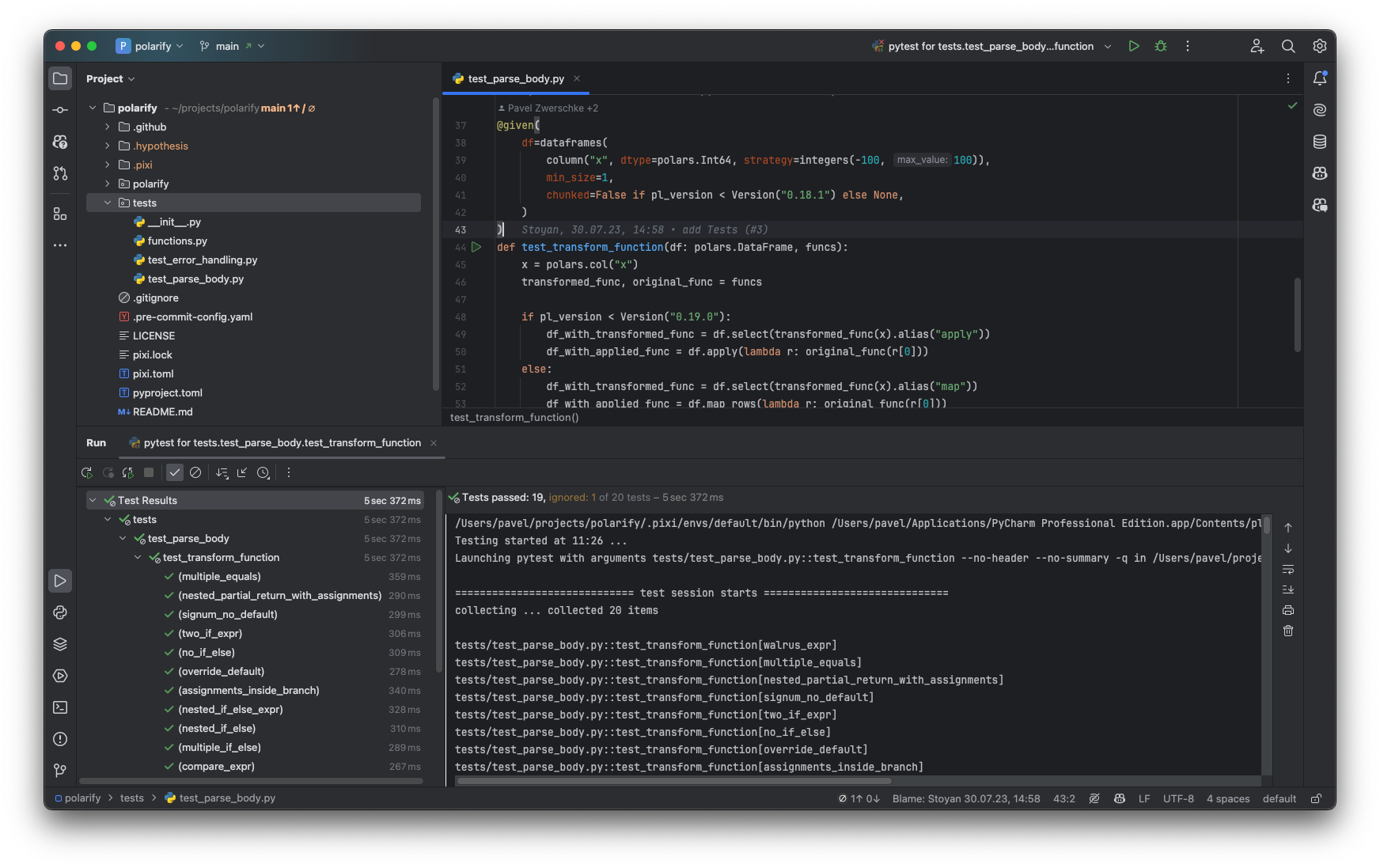Expand the .github folder

(108, 127)
